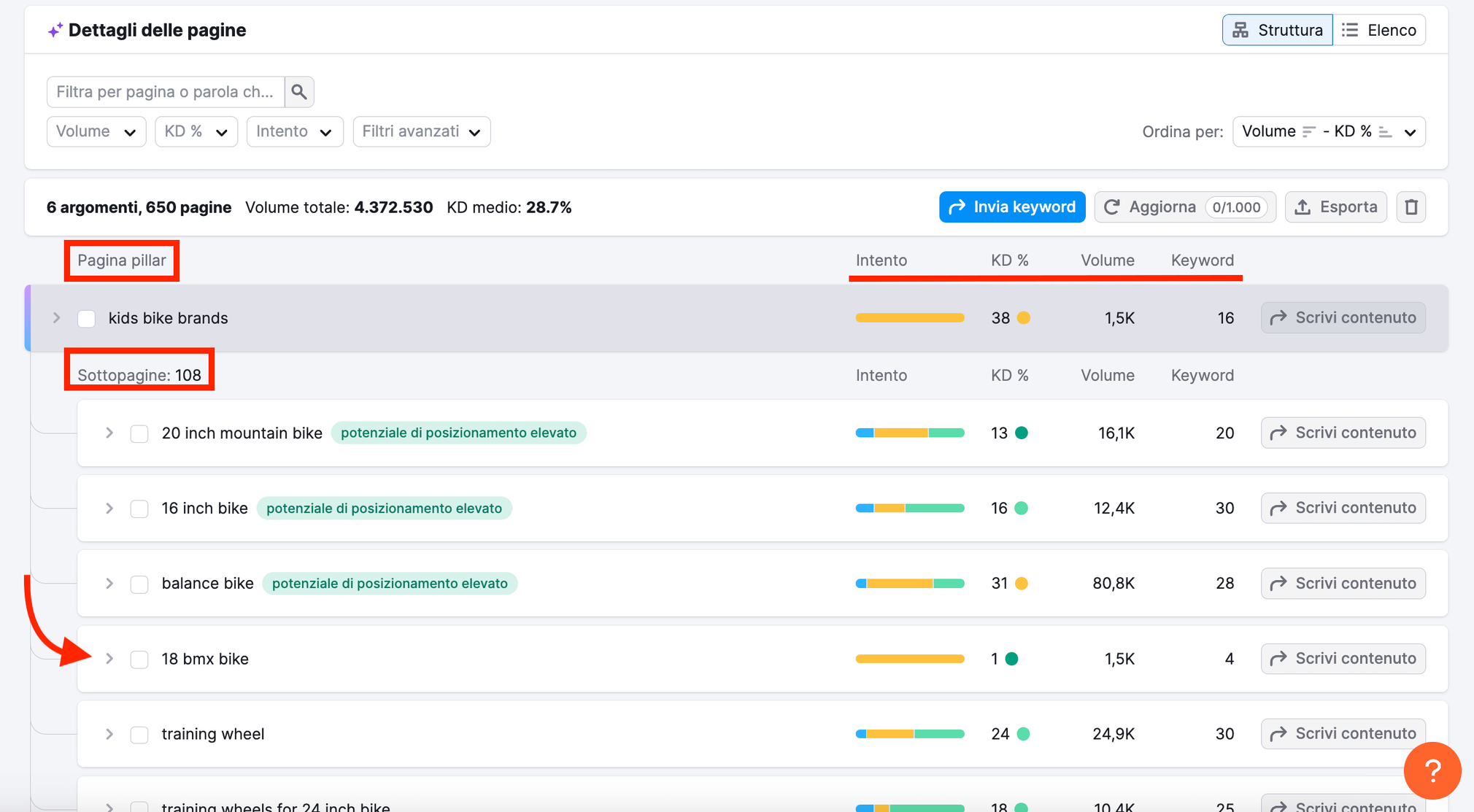Check the training wheel checkbox

click(139, 735)
